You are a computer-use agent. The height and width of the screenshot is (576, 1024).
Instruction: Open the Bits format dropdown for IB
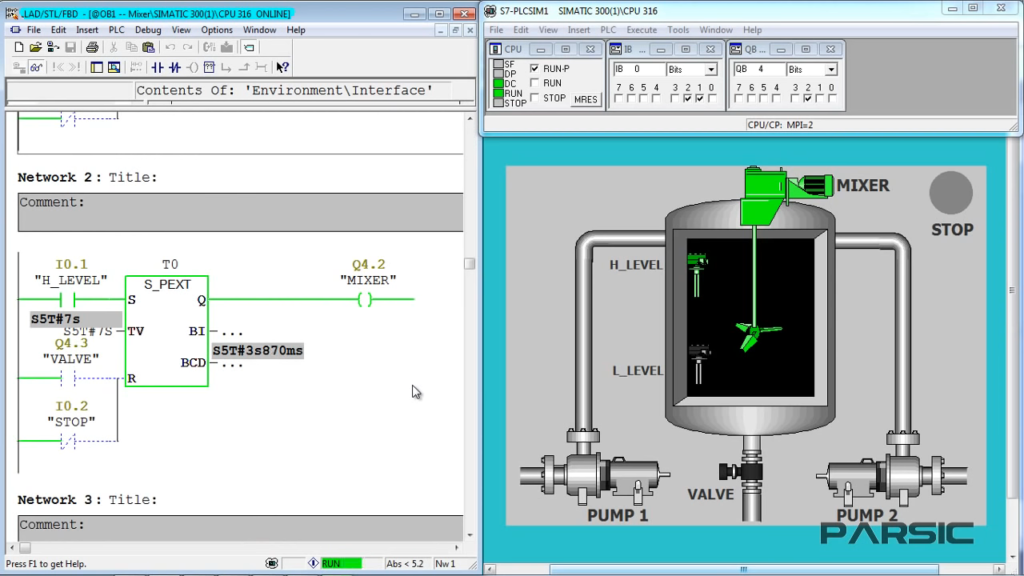tap(711, 69)
